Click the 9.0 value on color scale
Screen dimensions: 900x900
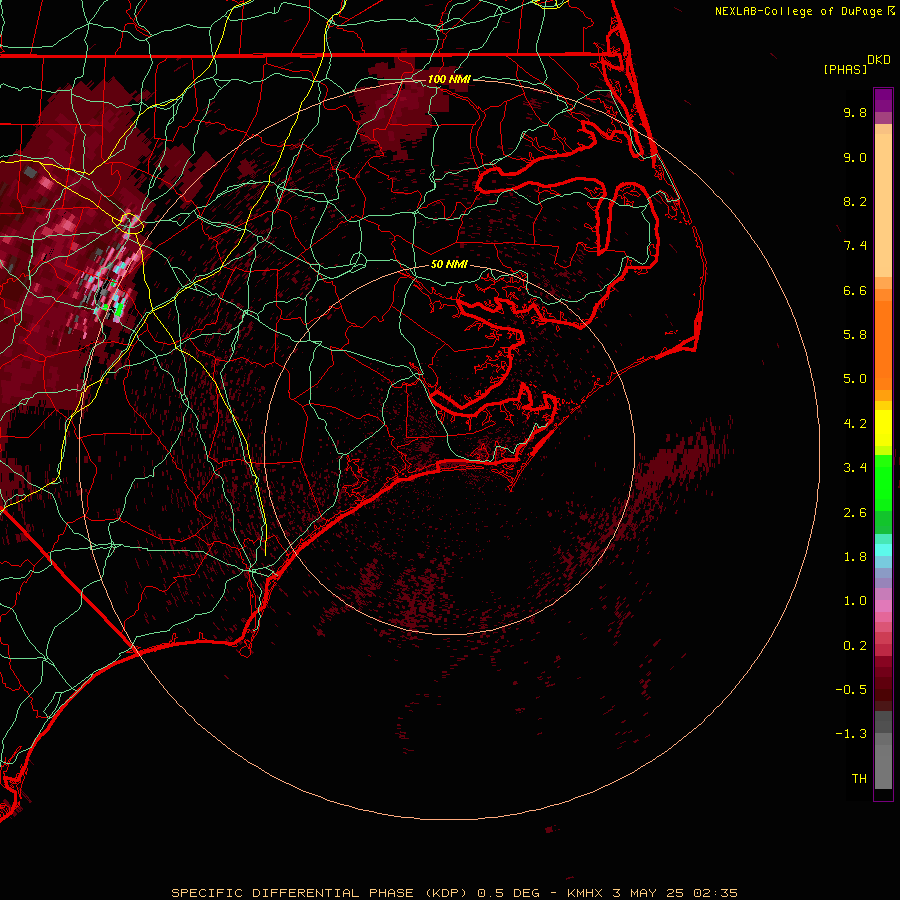click(x=855, y=157)
